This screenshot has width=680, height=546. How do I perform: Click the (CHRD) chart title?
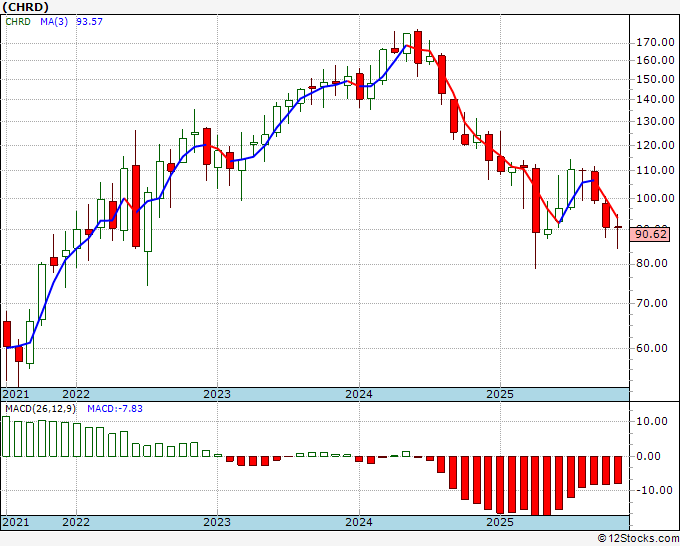(26, 7)
